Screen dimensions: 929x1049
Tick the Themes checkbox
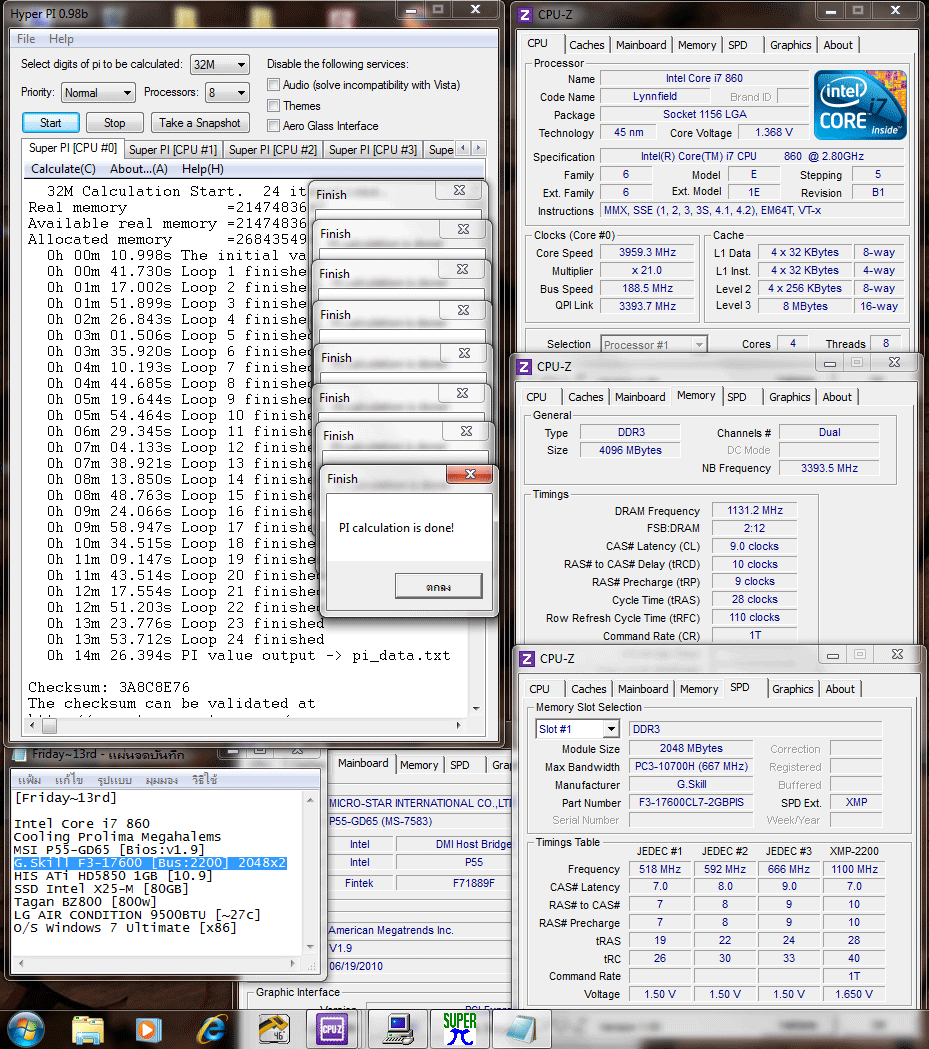click(273, 106)
